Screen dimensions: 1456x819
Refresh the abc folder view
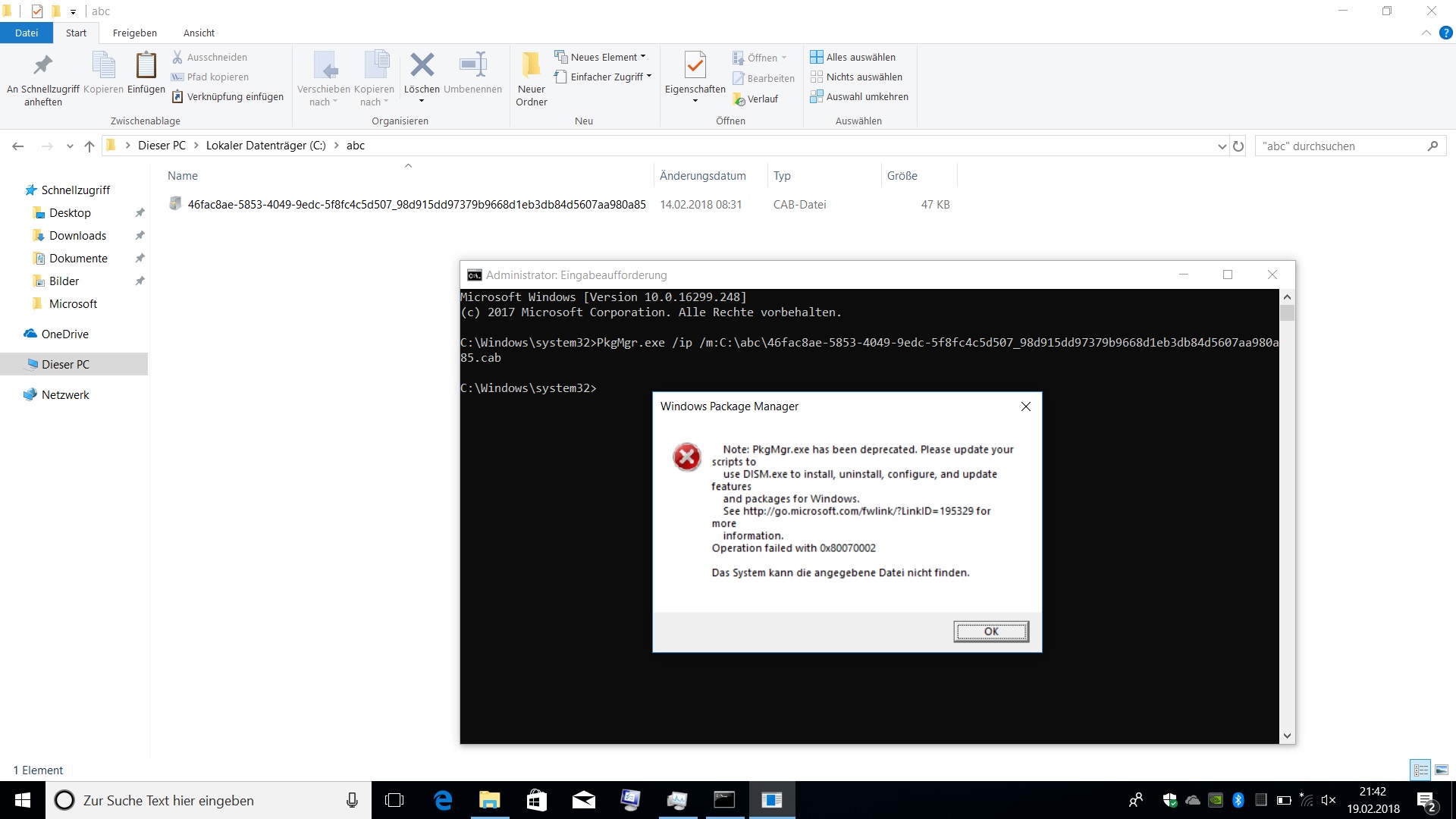tap(1238, 146)
